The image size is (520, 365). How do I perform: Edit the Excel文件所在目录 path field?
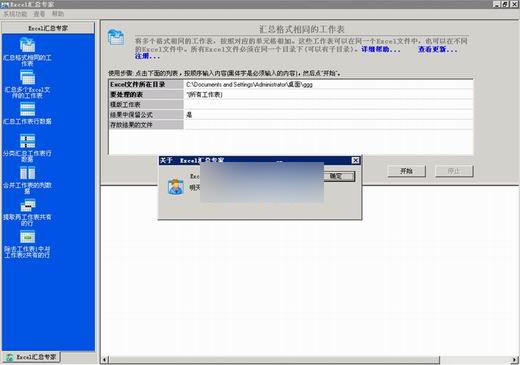pyautogui.click(x=328, y=85)
